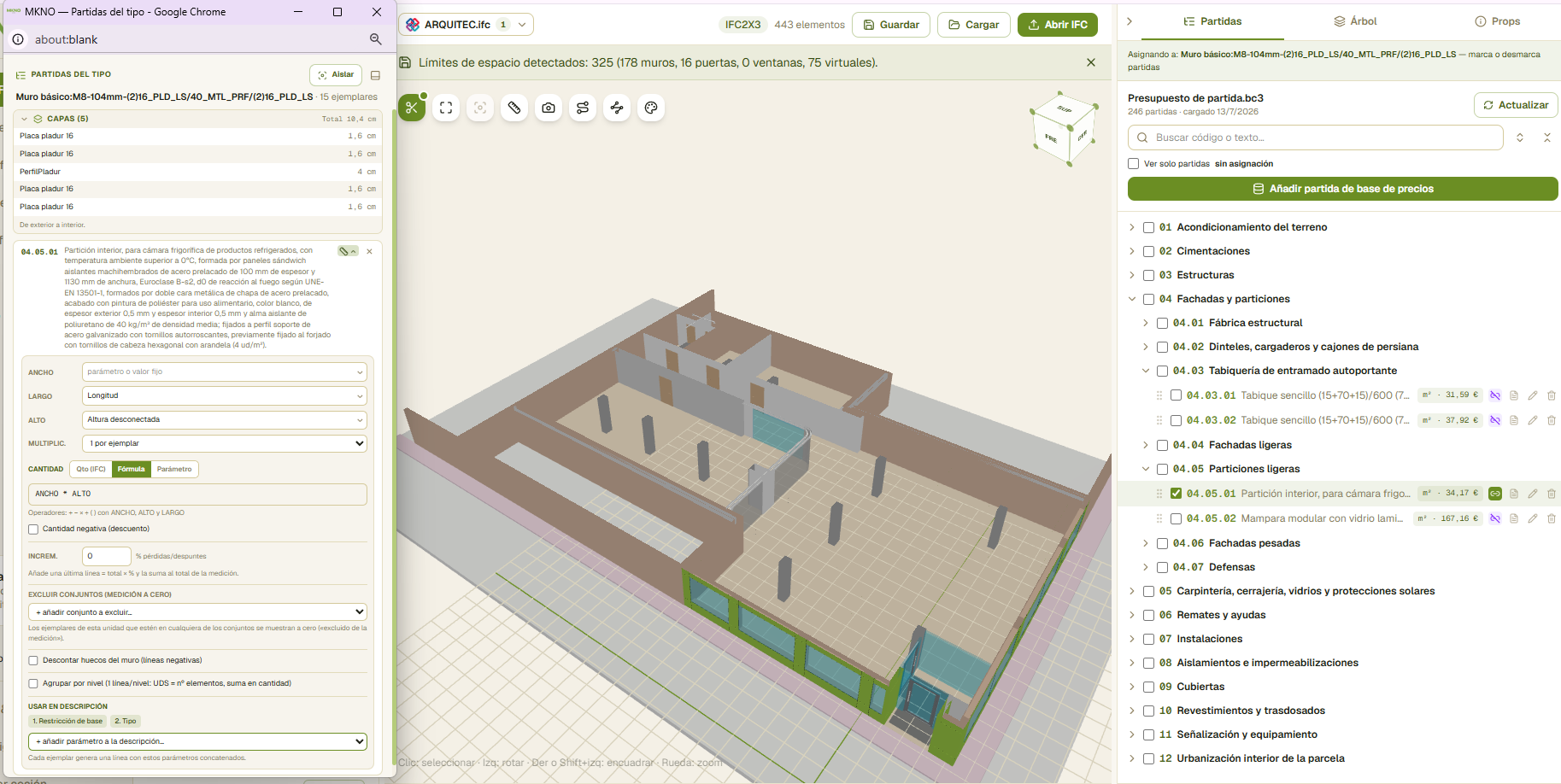This screenshot has height=784, width=1561.
Task: Open the LARGO 'Longitud' dropdown
Action: tap(225, 395)
